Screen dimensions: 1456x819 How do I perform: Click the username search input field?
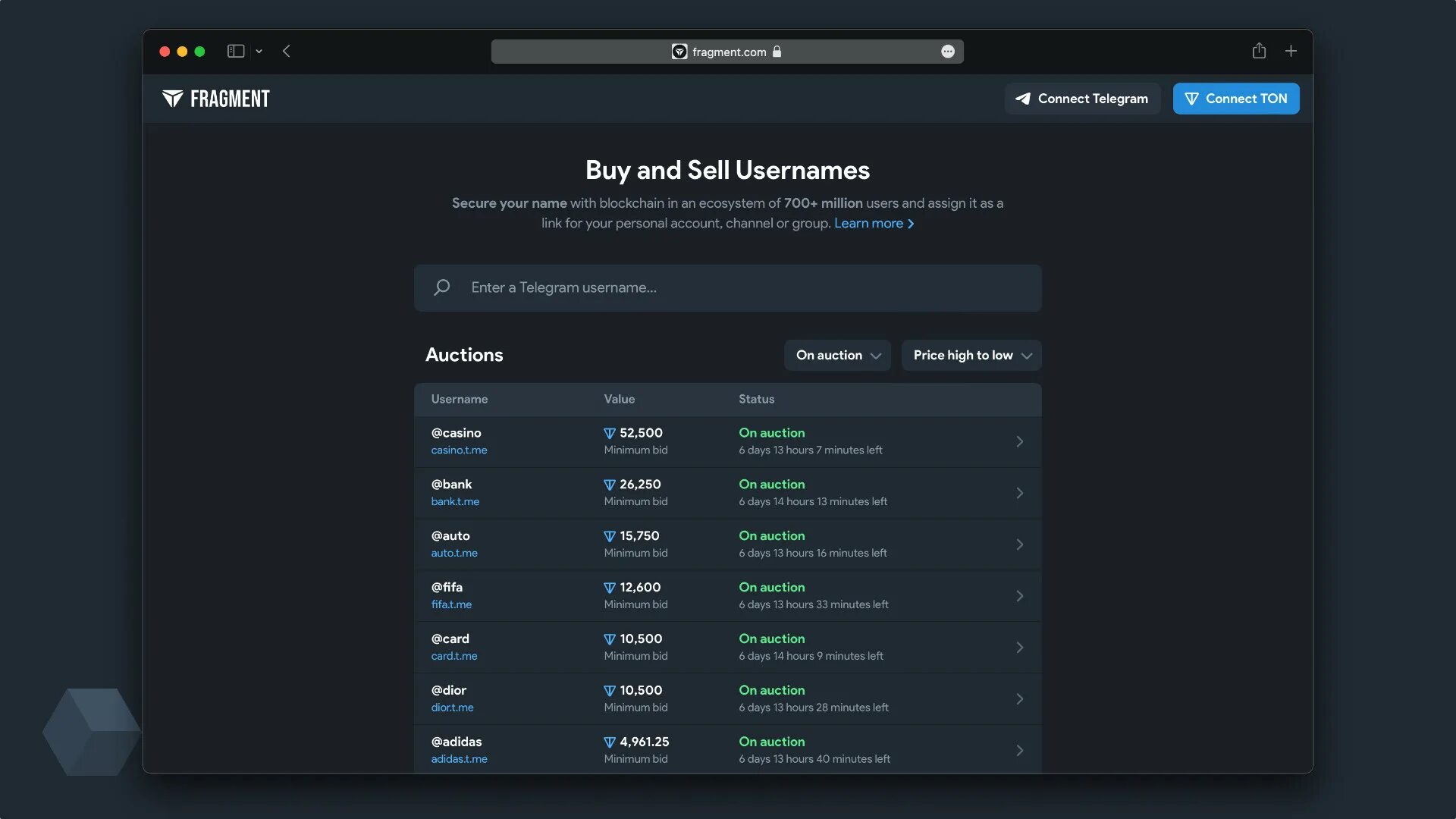728,287
